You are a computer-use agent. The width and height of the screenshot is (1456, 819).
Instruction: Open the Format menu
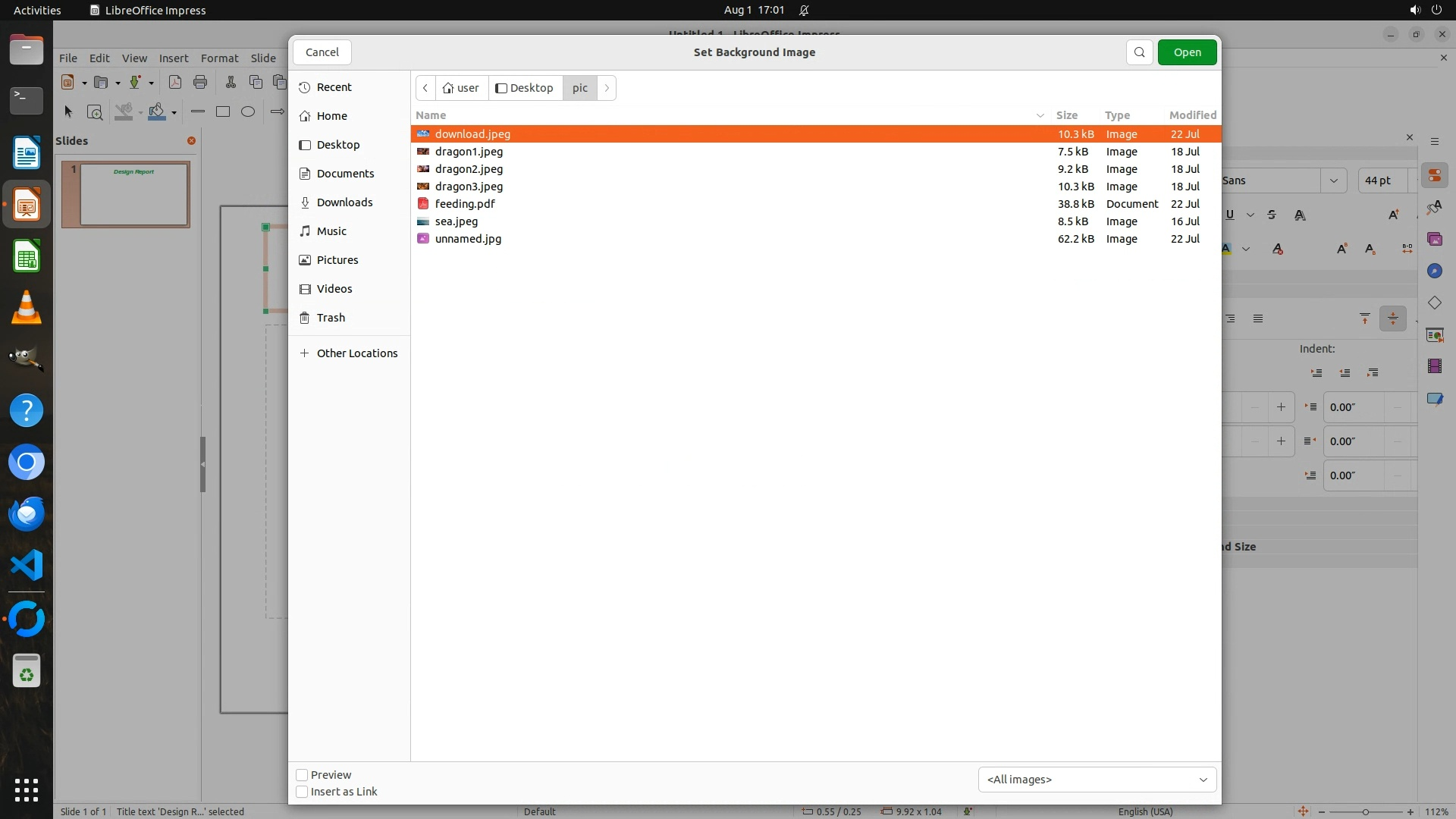coord(219,58)
